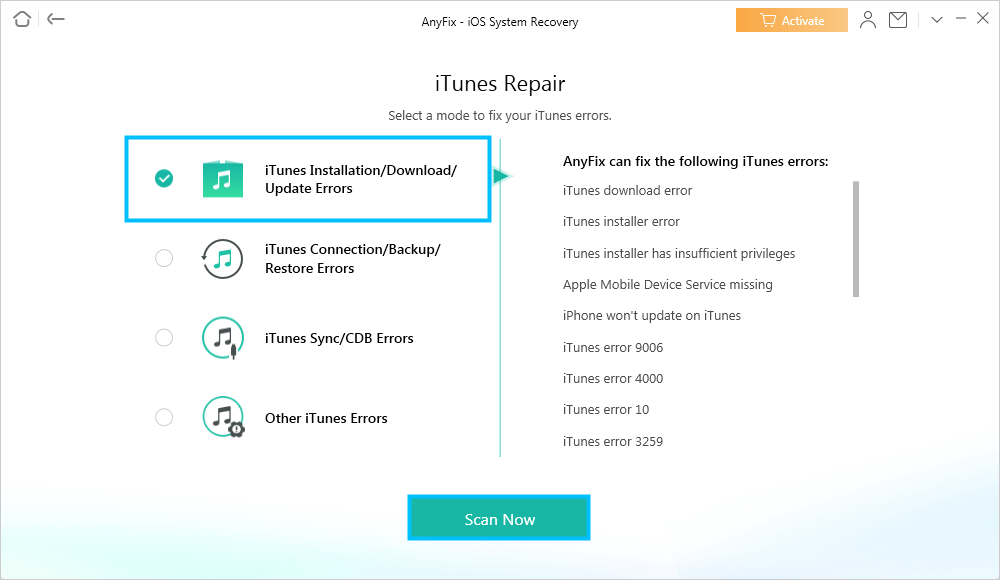Screen dimensions: 1000x580
Task: Click the iTunes Sync/CDB music icon
Action: (222, 338)
